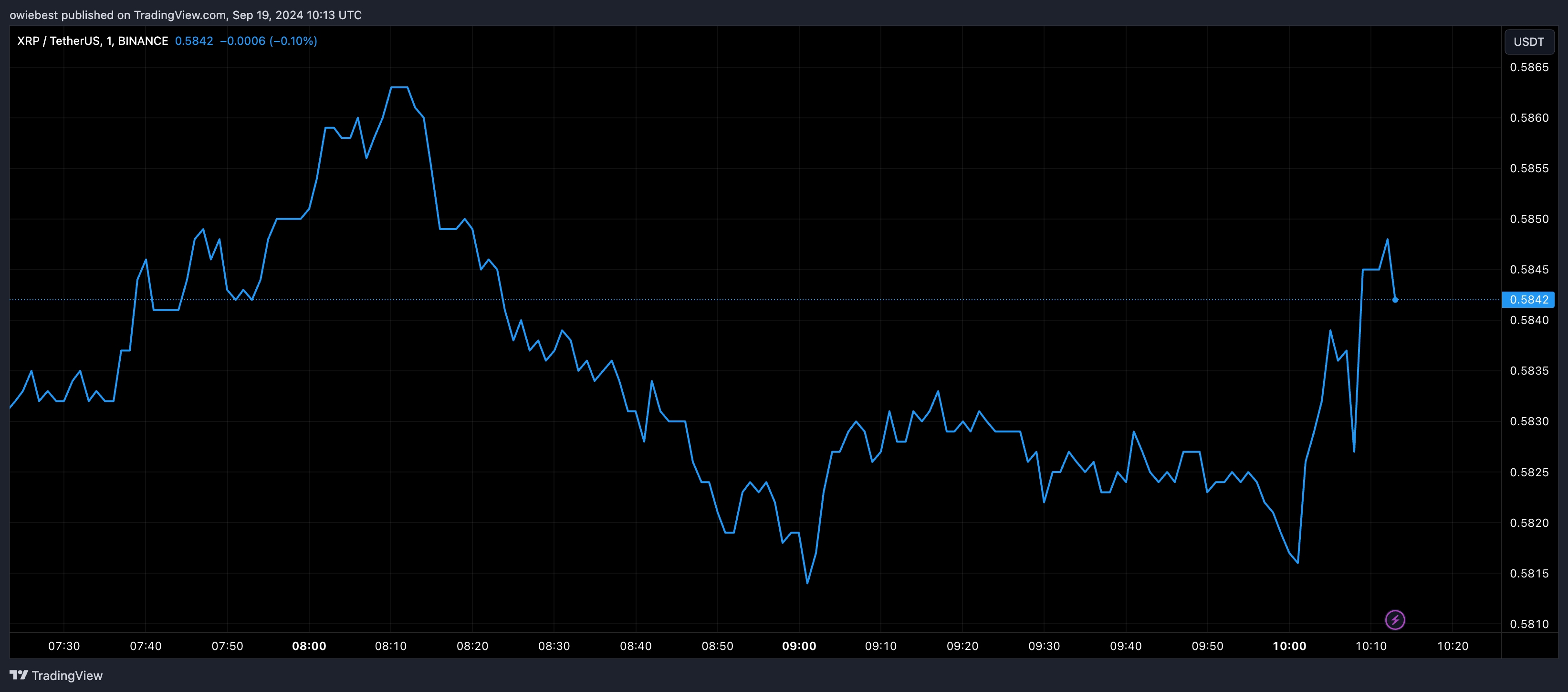Click the XRP / TetherUS symbol title
Screen dimensions: 1568x692
pyautogui.click(x=93, y=41)
